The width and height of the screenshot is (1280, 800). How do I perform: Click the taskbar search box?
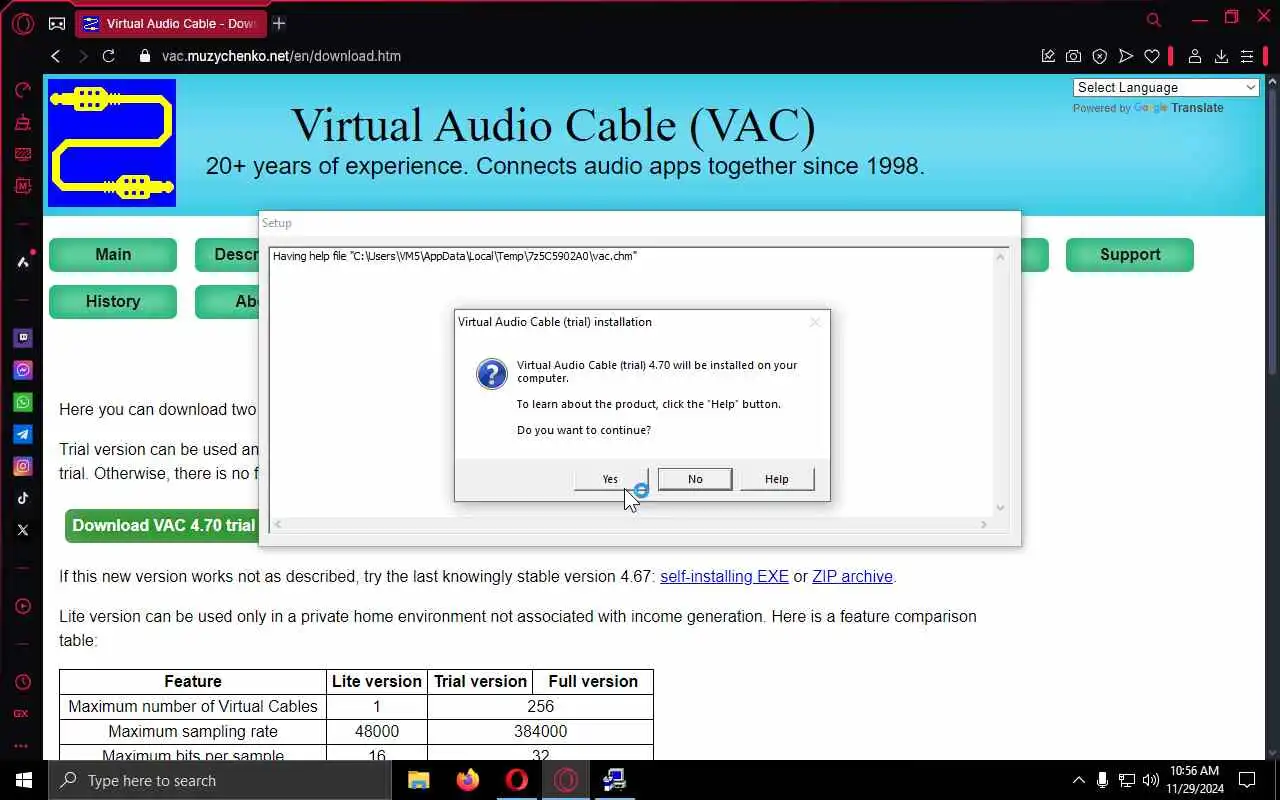(220, 780)
